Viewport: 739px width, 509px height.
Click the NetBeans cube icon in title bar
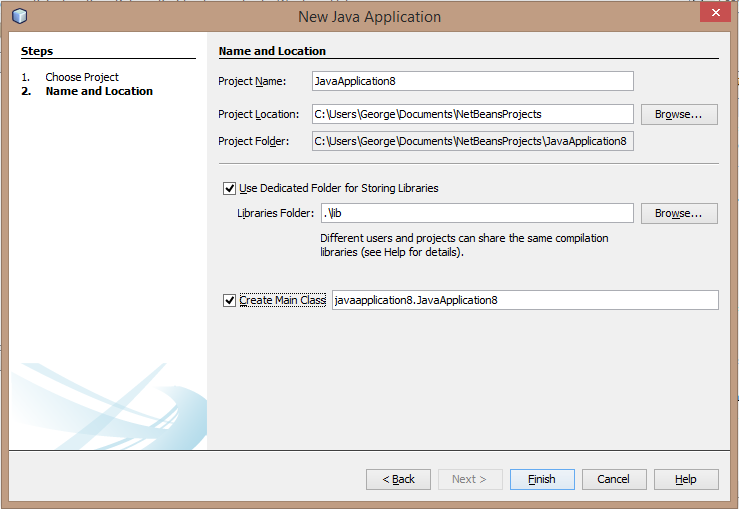(x=19, y=16)
